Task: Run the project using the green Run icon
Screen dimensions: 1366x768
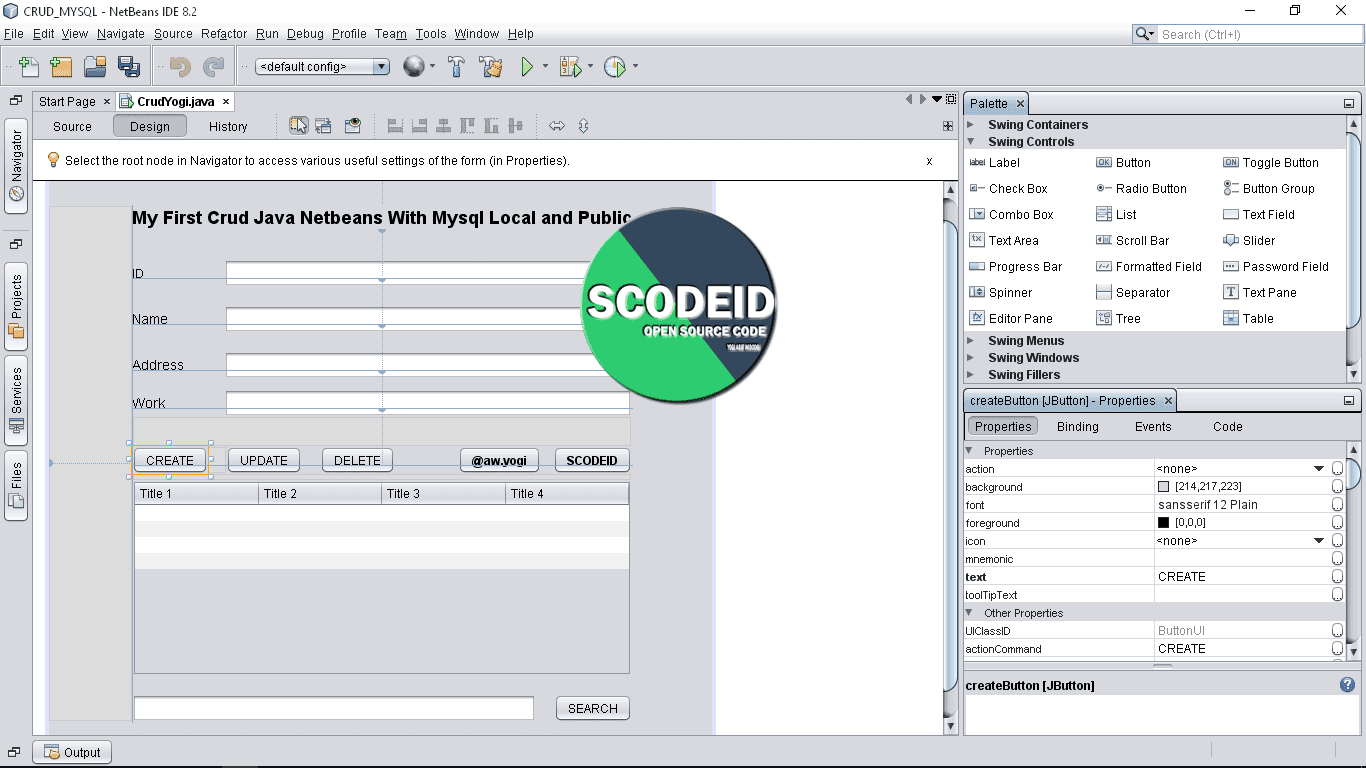Action: tap(525, 66)
